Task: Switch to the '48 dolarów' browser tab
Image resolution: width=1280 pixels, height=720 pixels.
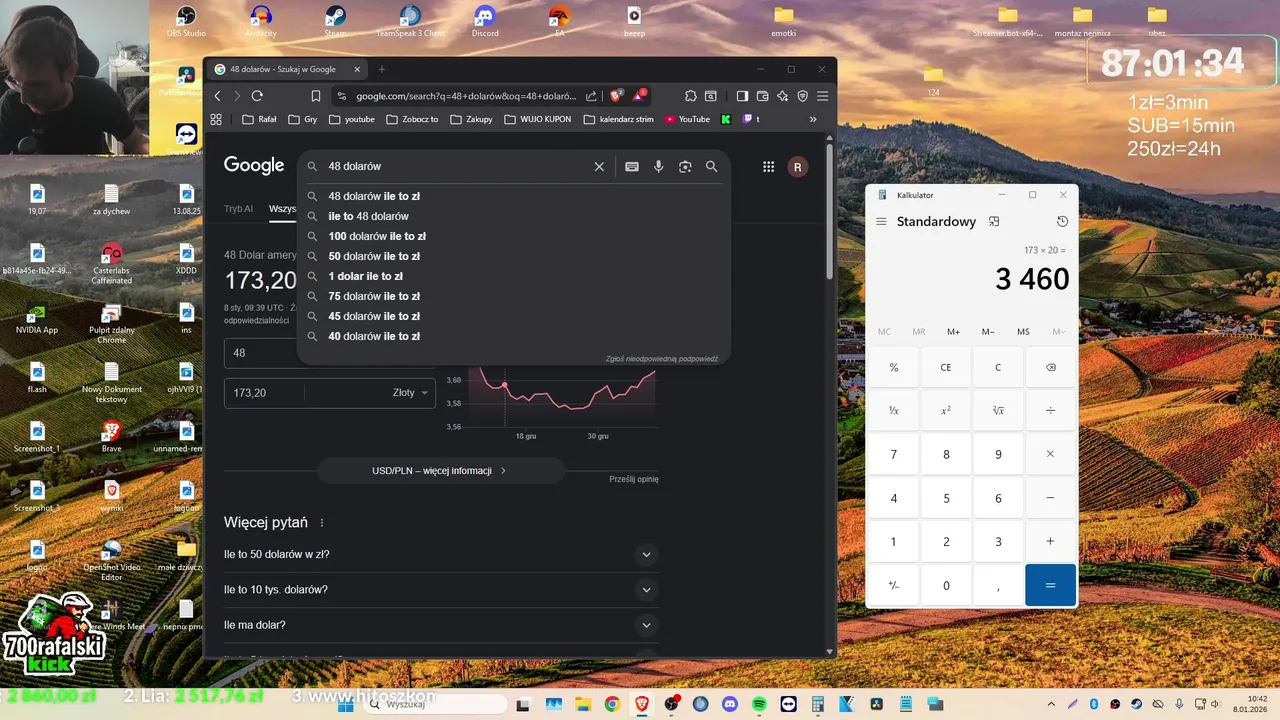Action: point(285,70)
